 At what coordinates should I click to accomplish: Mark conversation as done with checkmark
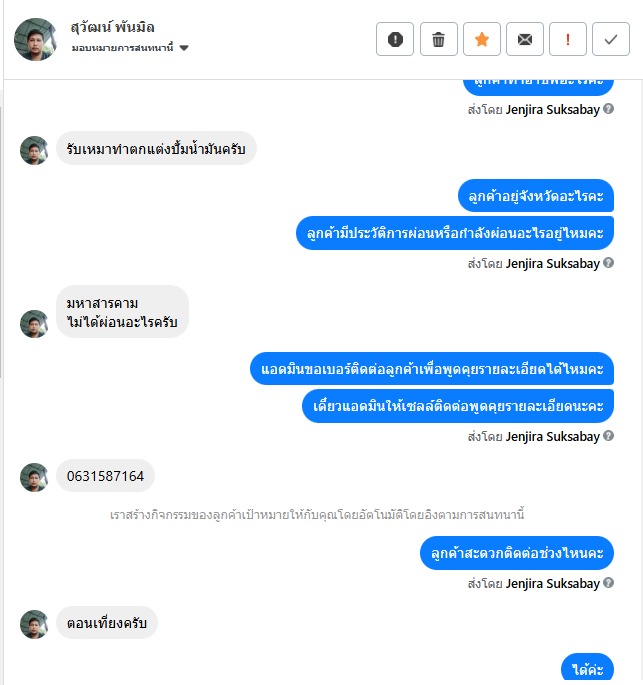tap(611, 39)
